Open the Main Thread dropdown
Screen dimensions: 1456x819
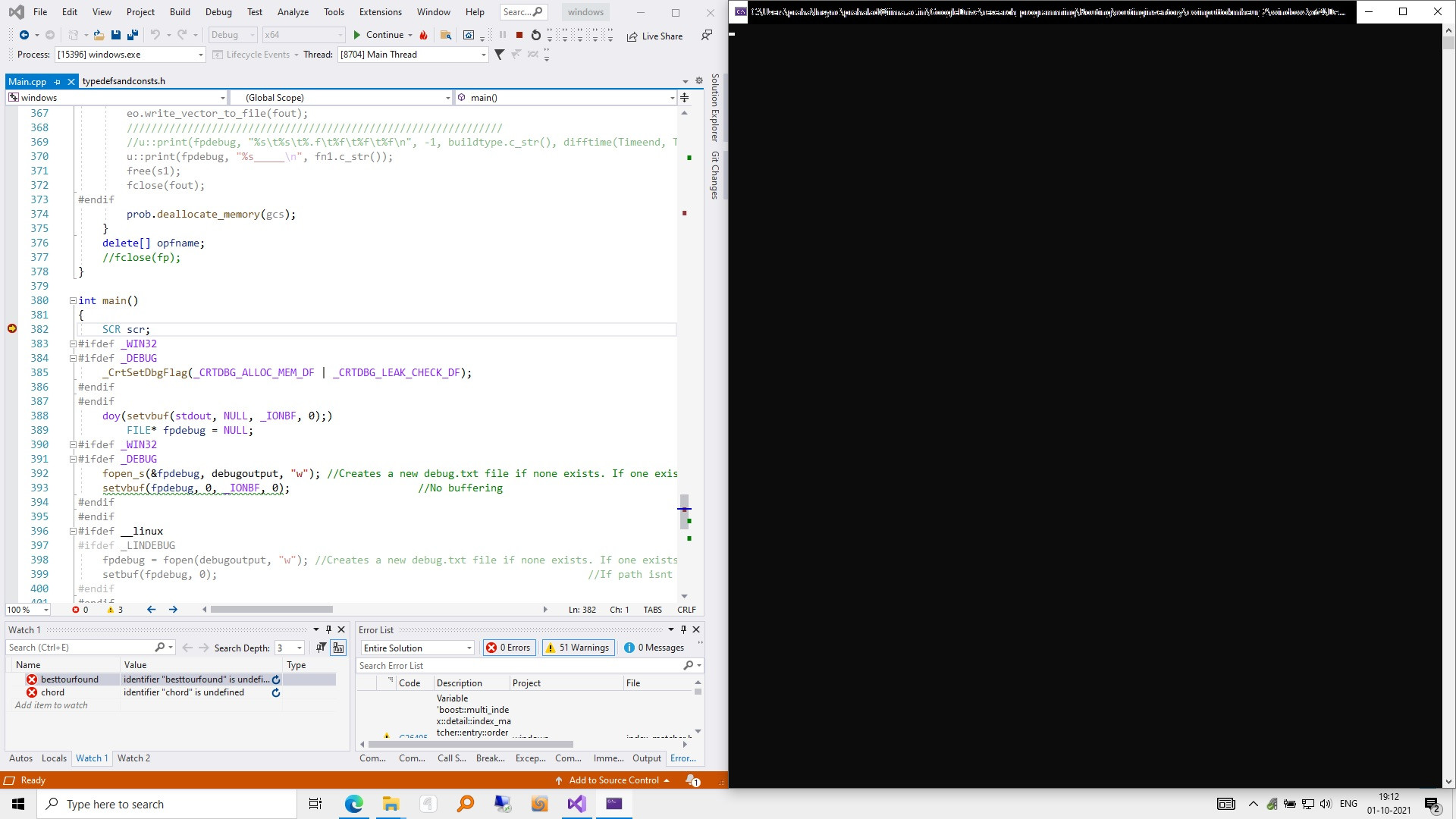484,55
